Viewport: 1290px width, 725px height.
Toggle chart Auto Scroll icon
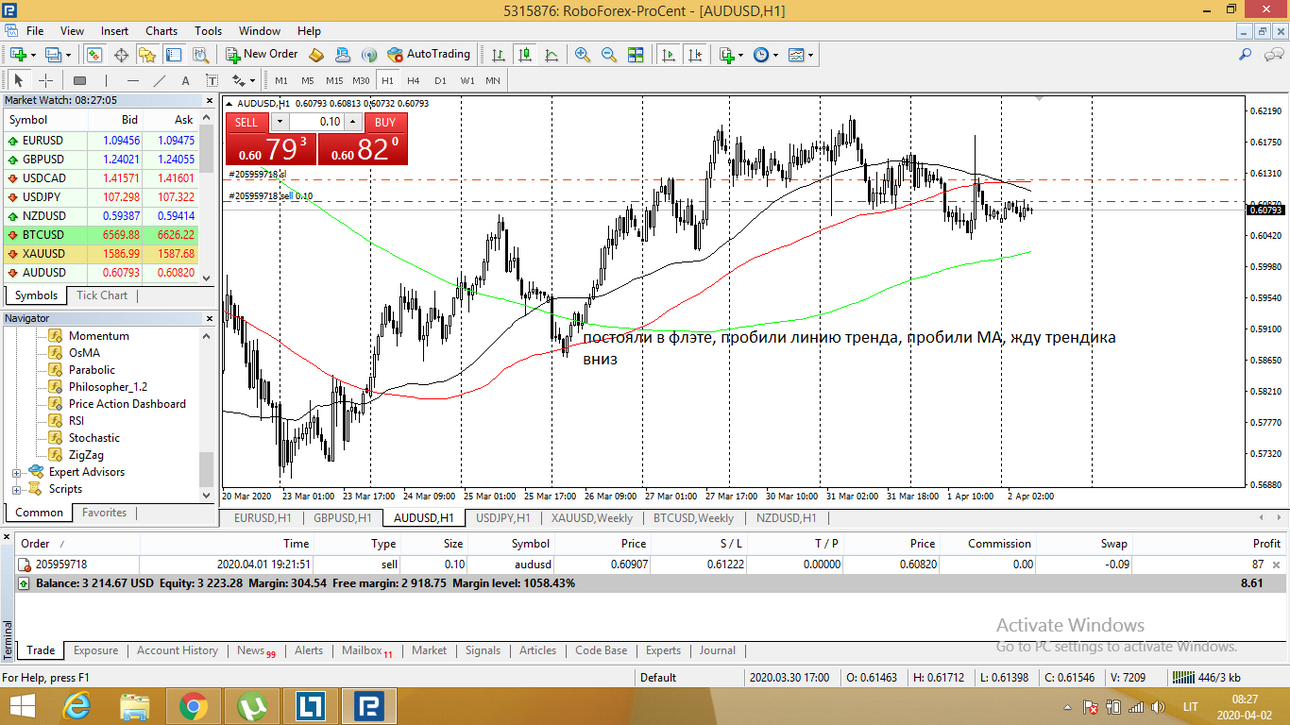click(x=668, y=54)
